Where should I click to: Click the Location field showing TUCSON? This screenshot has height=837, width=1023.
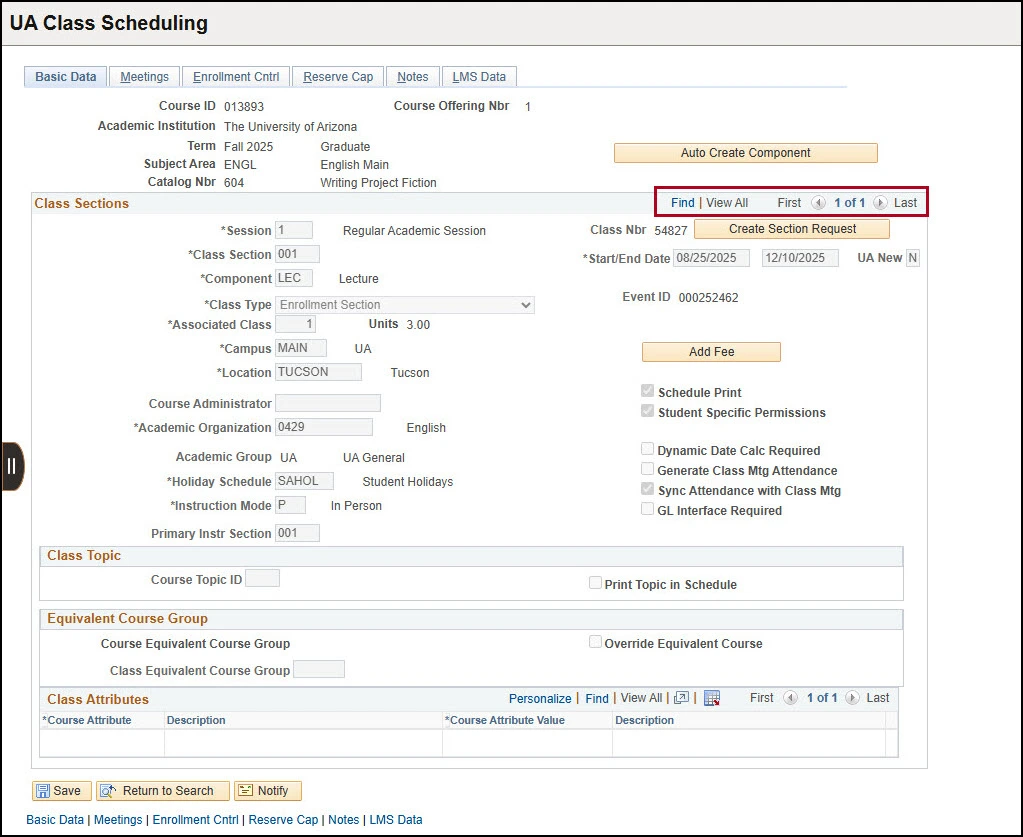pyautogui.click(x=318, y=372)
